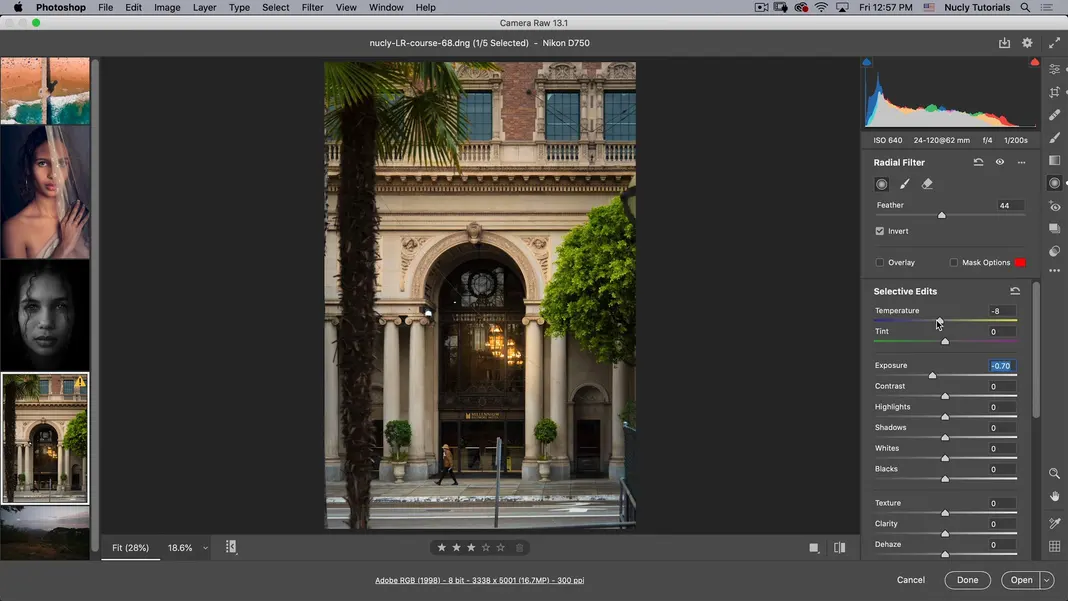Toggle full screen mode icon
The height and width of the screenshot is (601, 1068).
click(x=1054, y=43)
